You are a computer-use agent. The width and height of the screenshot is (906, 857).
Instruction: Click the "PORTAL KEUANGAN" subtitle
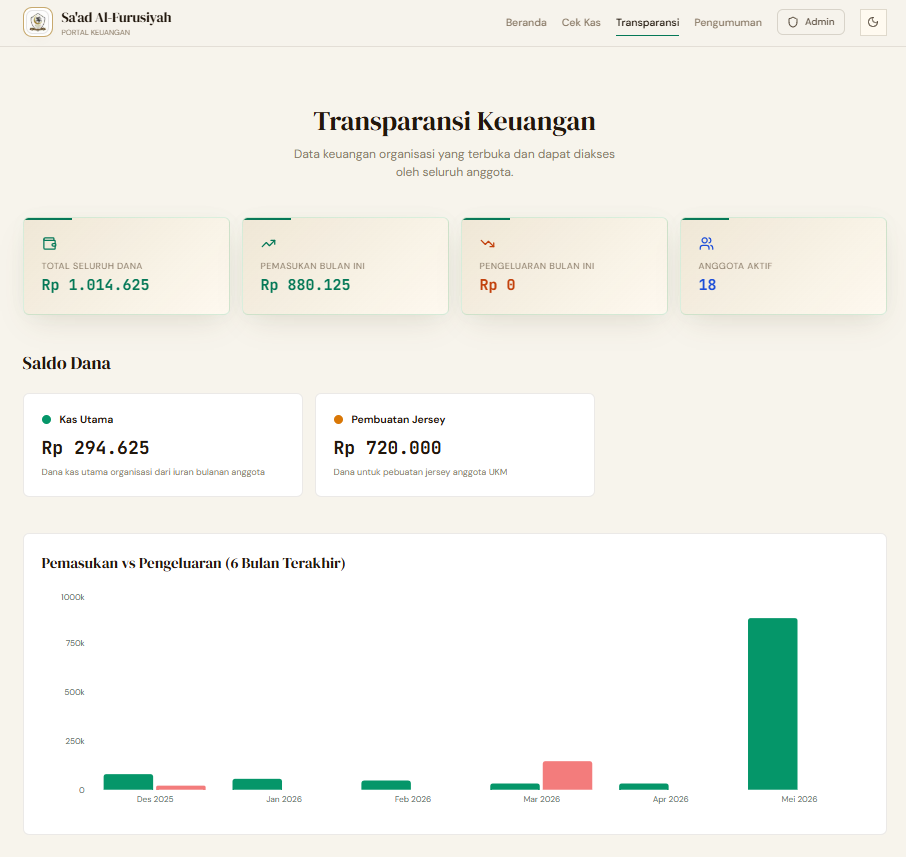[96, 32]
